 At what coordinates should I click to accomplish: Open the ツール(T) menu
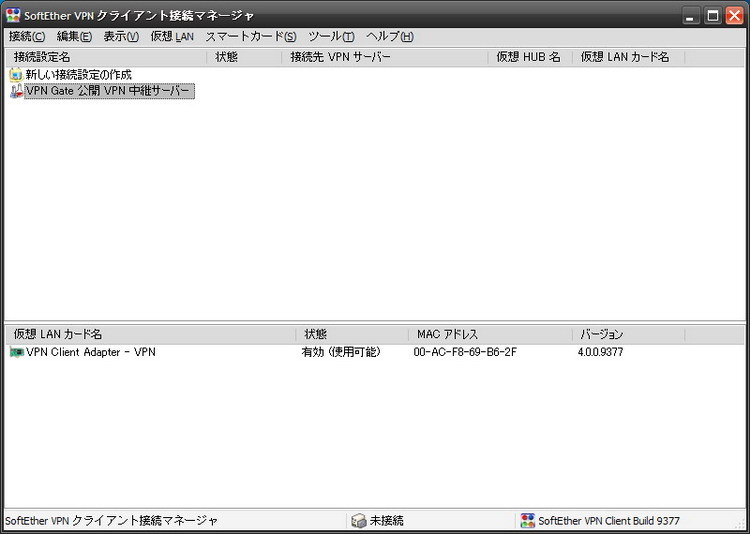(331, 36)
